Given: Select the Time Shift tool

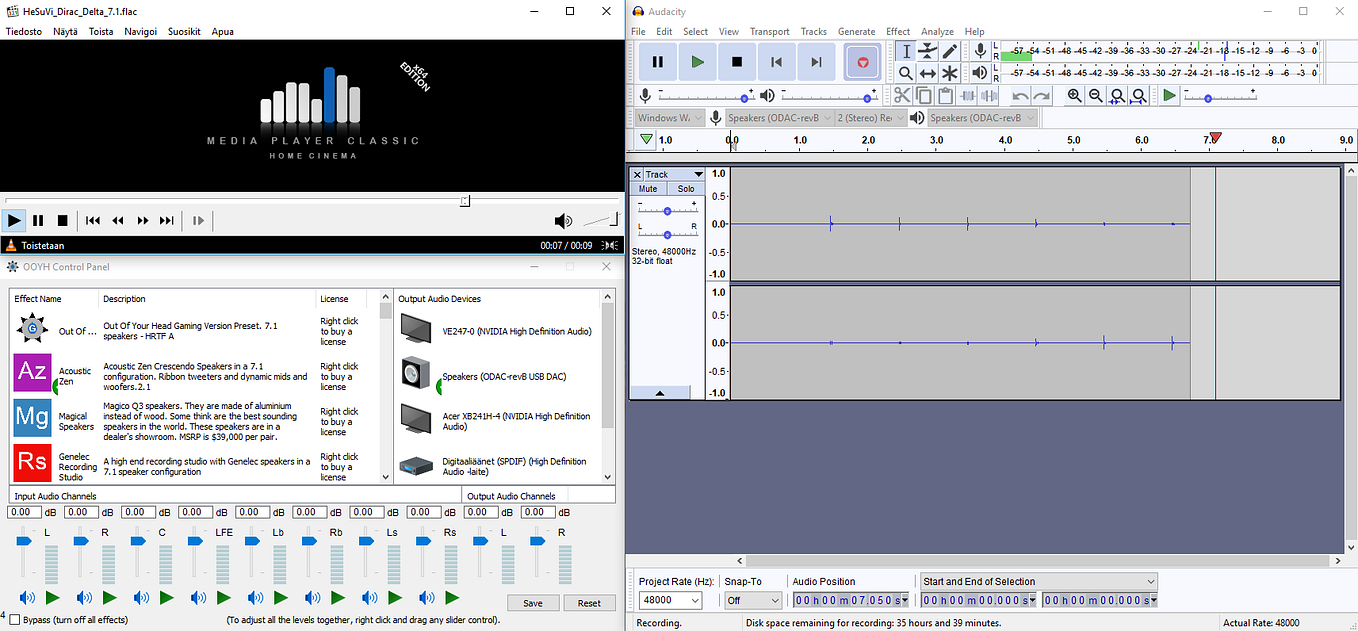Looking at the screenshot, I should (x=927, y=72).
